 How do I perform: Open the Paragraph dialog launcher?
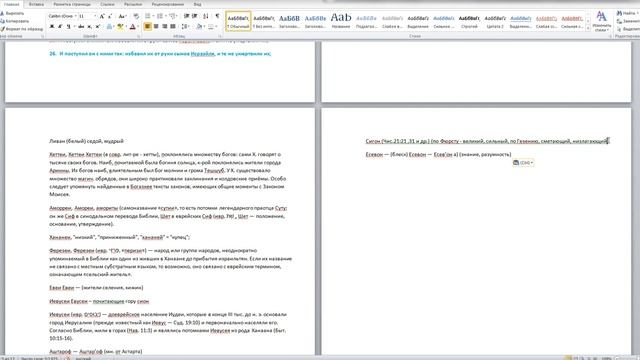220,36
